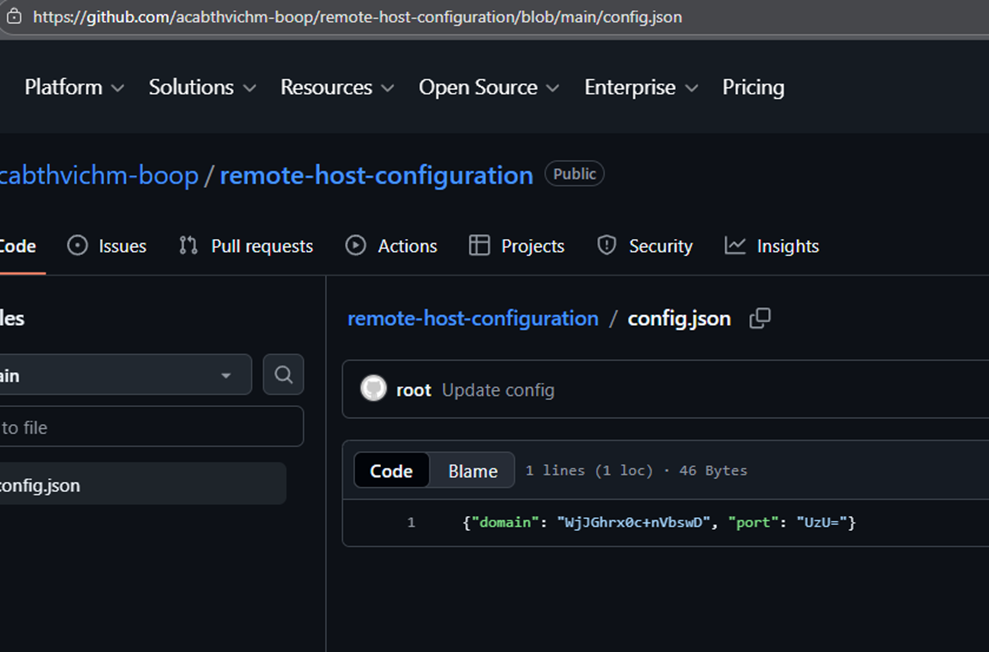Open the Pull requests tab
The width and height of the screenshot is (989, 652).
245,246
